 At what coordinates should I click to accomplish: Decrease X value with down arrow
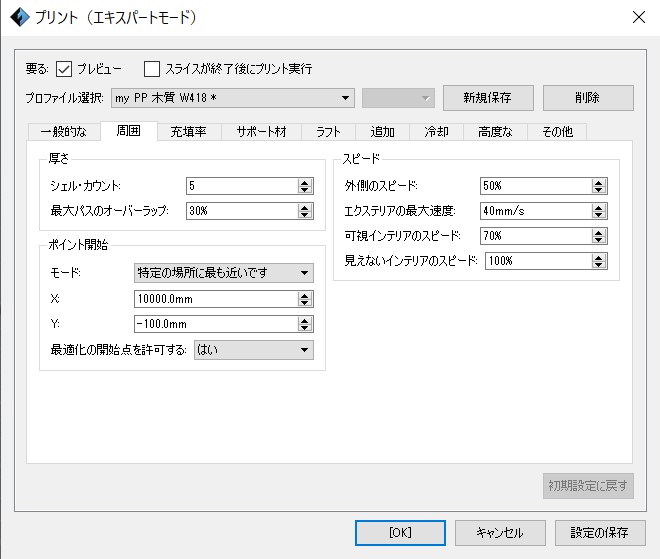pos(305,303)
